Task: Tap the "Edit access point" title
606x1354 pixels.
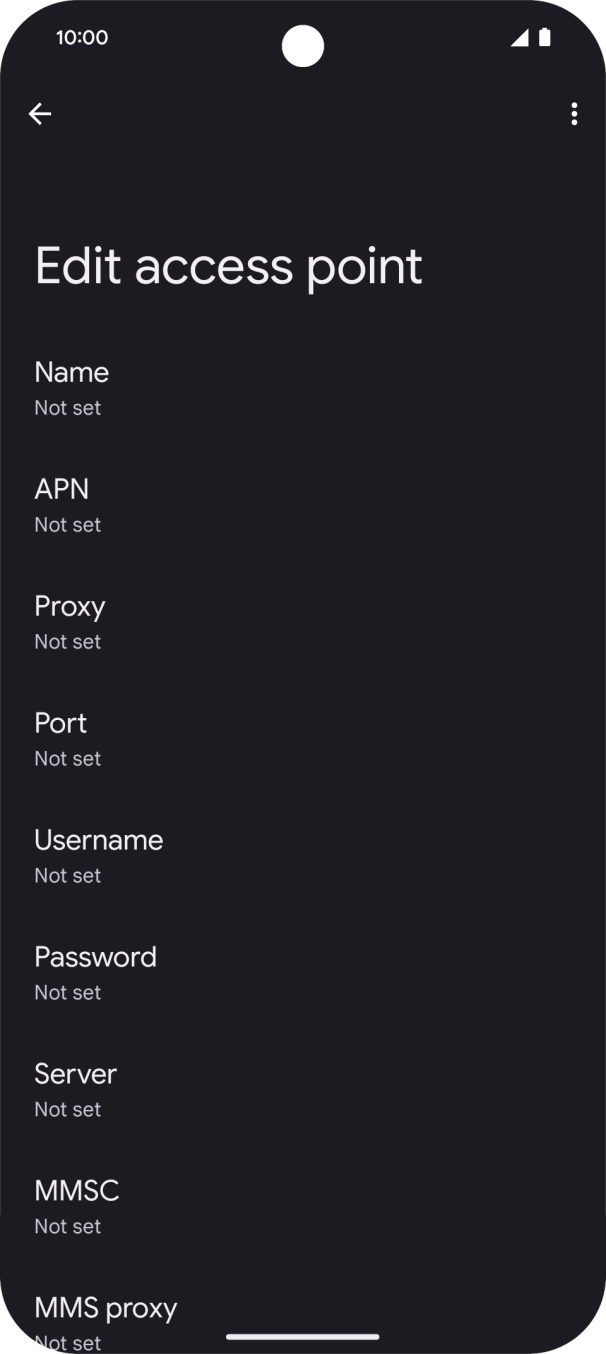Action: 229,266
